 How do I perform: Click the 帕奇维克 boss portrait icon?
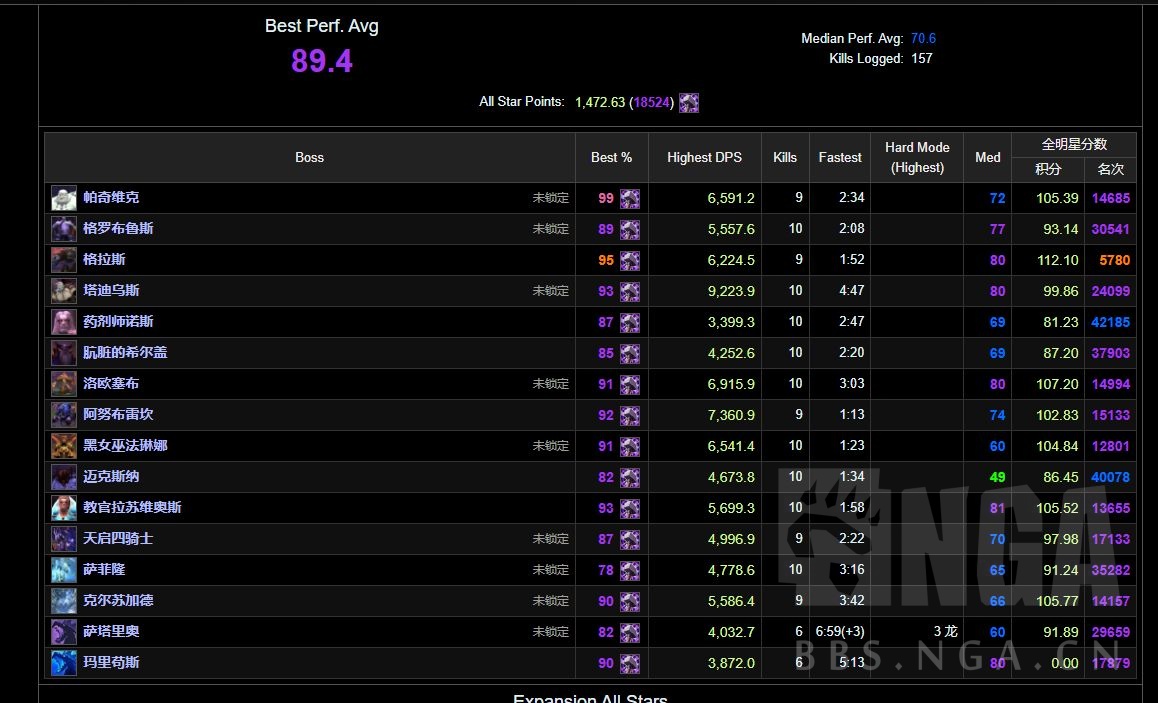(x=64, y=198)
